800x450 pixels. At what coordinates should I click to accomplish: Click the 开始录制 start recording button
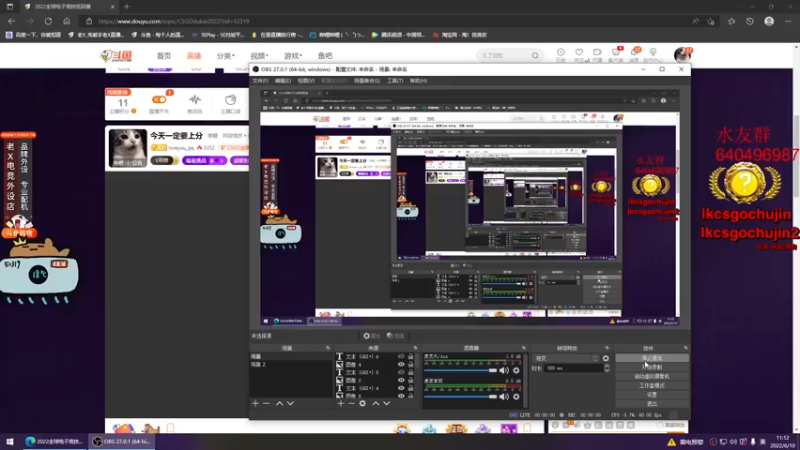pyautogui.click(x=652, y=367)
